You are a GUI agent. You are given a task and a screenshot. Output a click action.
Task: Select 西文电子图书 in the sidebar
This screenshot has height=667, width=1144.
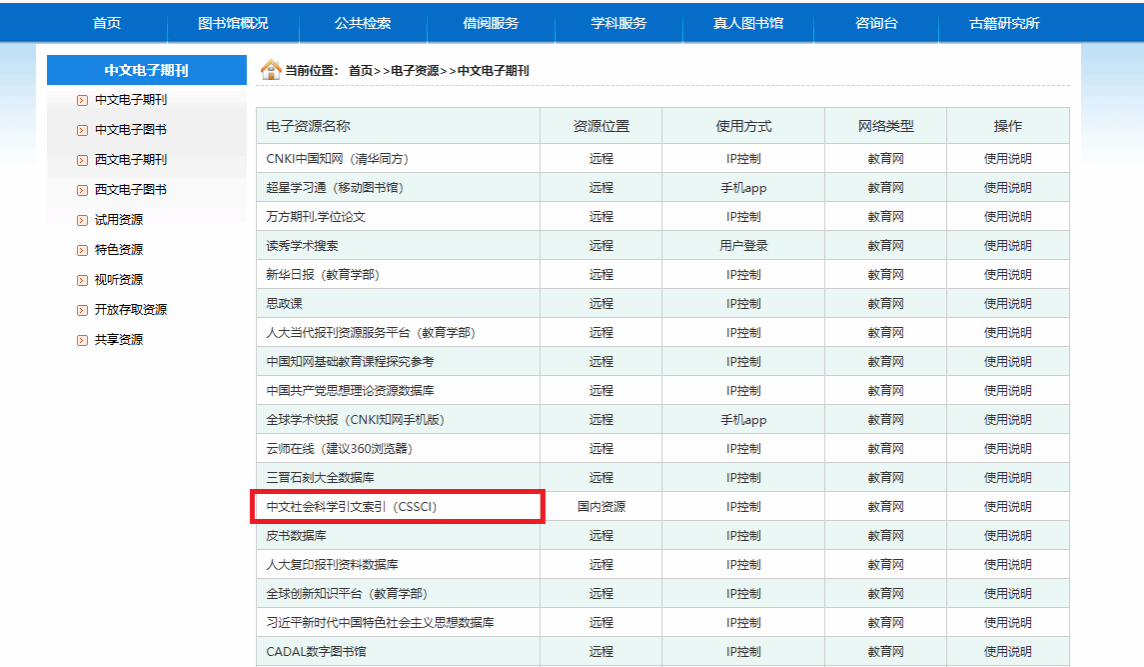[x=131, y=190]
